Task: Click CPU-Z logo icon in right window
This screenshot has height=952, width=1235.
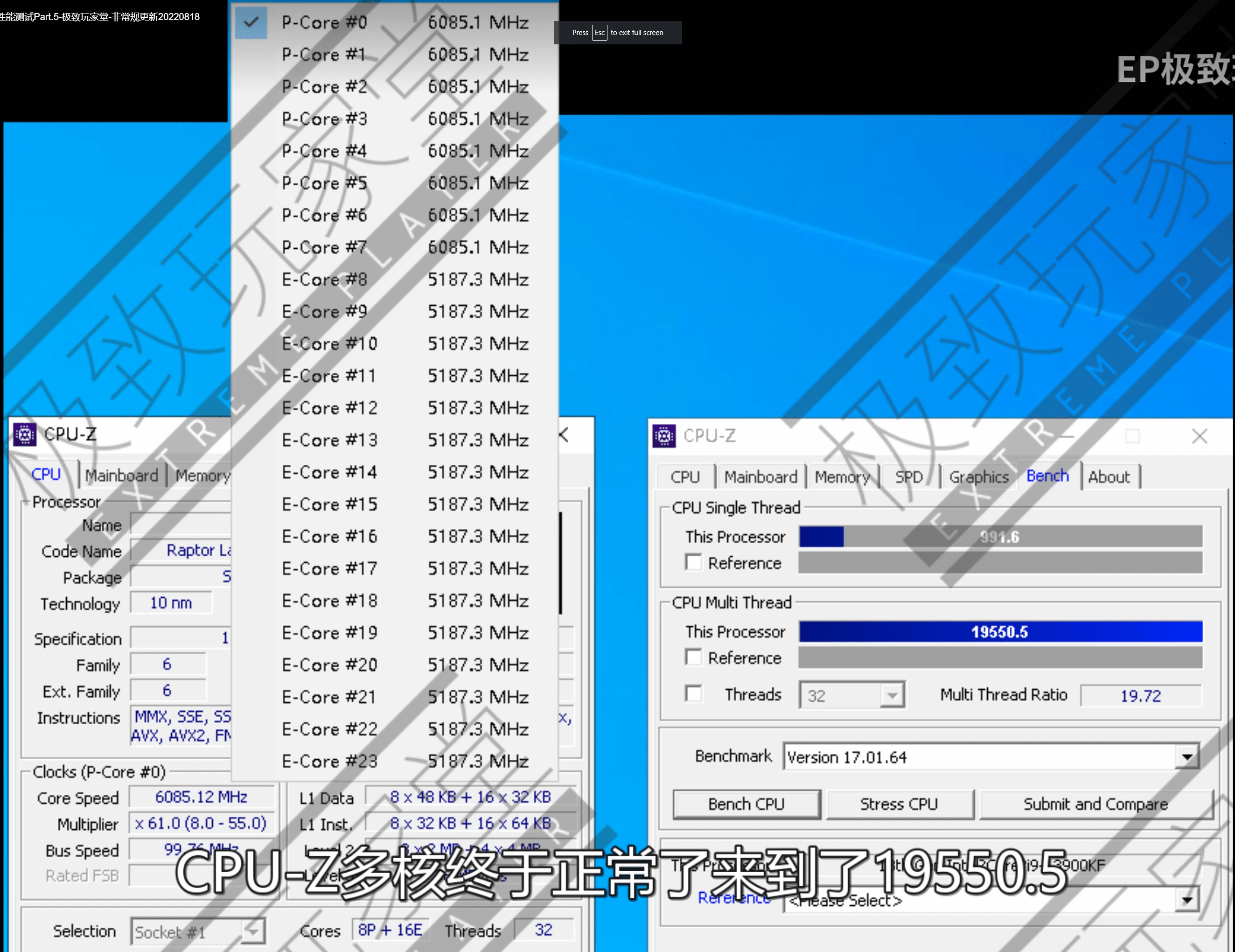Action: pos(664,435)
